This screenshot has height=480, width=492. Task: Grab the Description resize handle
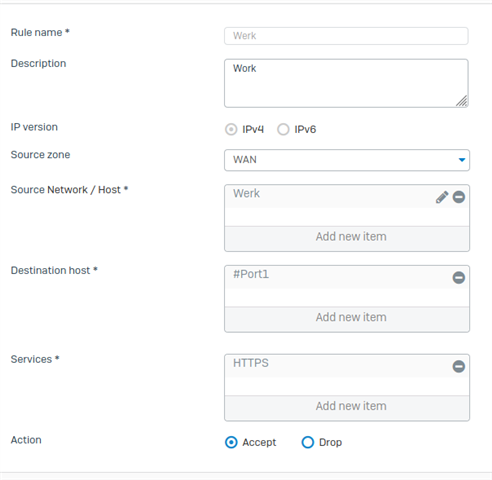click(462, 101)
